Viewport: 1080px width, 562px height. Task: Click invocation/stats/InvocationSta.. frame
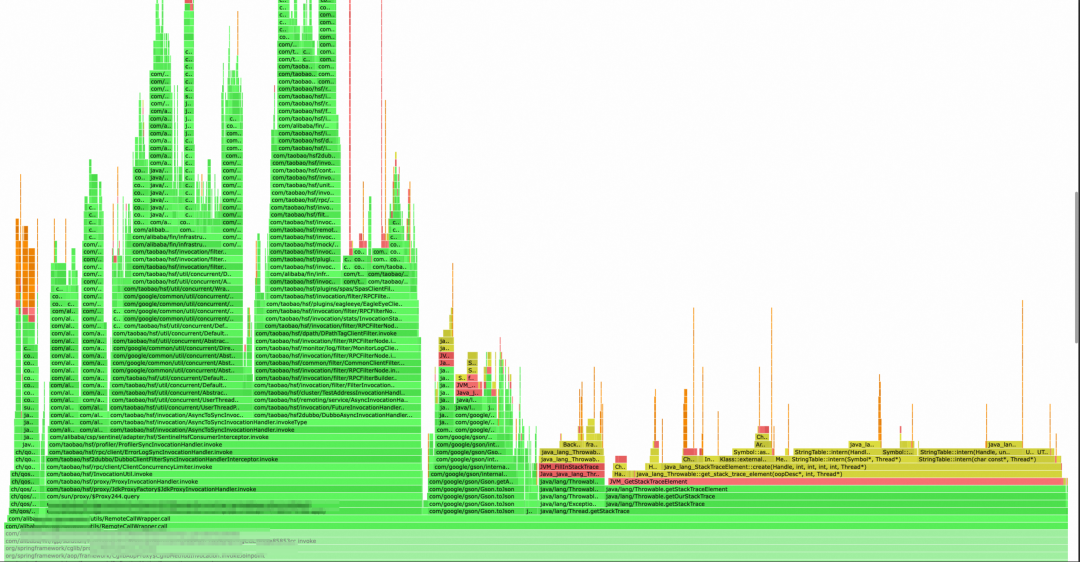tap(342, 318)
